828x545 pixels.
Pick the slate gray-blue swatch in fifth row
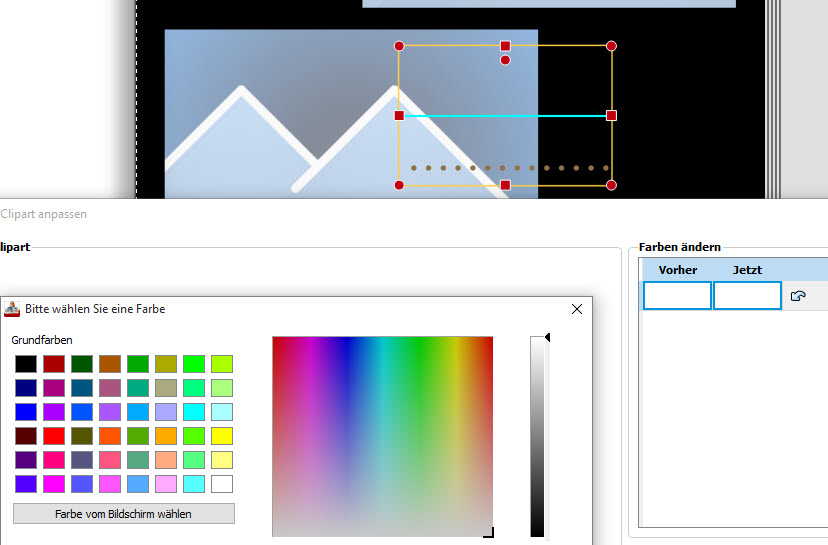click(x=82, y=460)
